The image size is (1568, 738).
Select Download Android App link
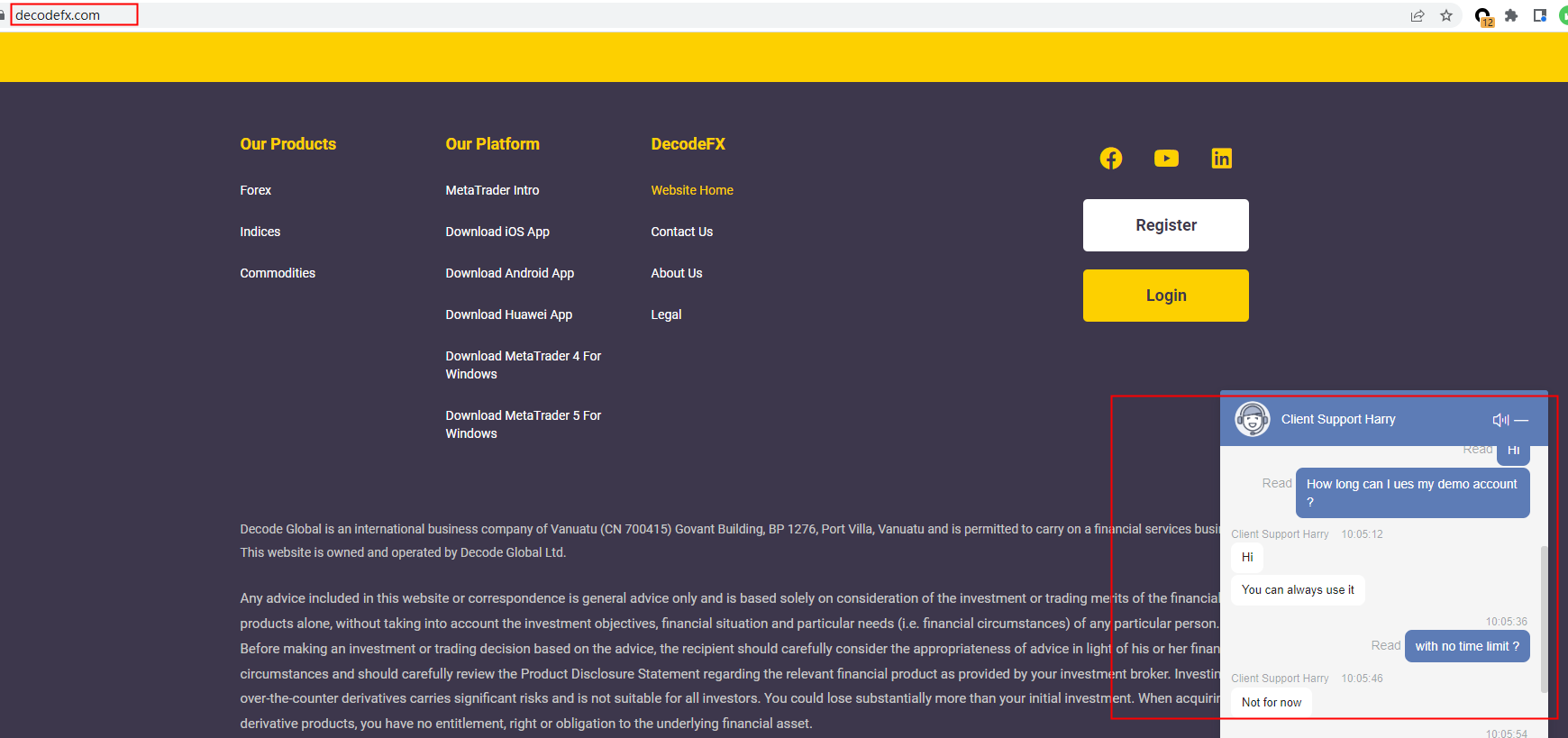(x=509, y=273)
